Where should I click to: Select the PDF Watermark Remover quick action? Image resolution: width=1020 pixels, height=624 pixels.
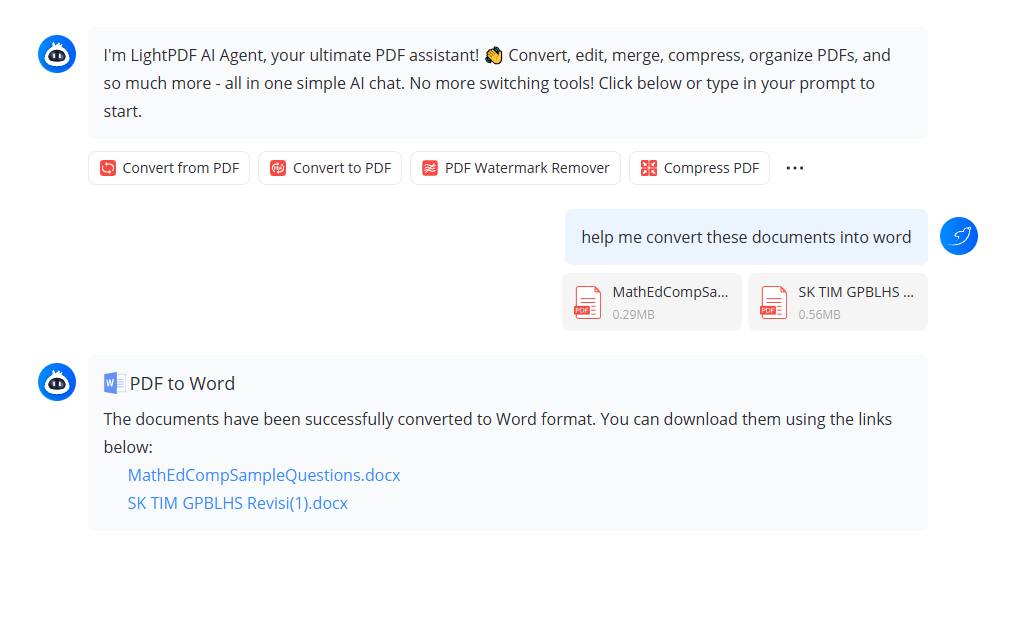pyautogui.click(x=515, y=168)
